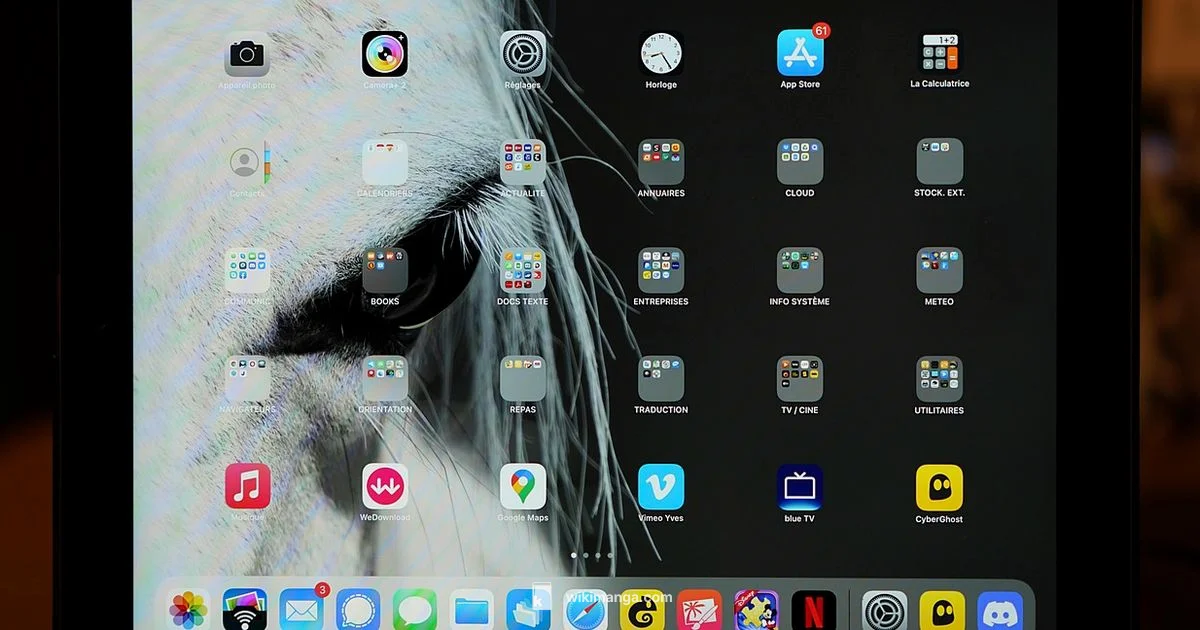Launch the Horloge clock app
The image size is (1200, 630).
click(661, 53)
